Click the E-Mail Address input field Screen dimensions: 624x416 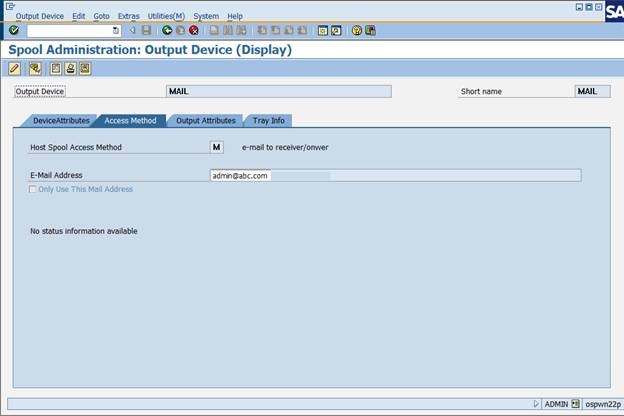(395, 176)
